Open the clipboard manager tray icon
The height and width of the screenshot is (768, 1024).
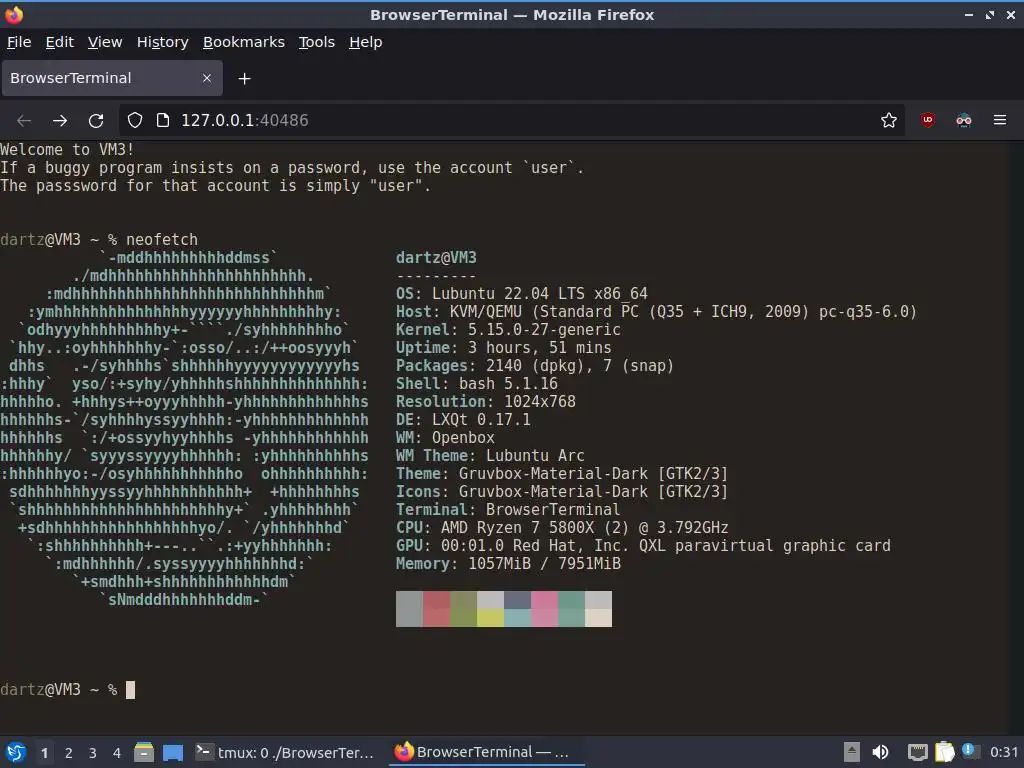click(x=944, y=752)
